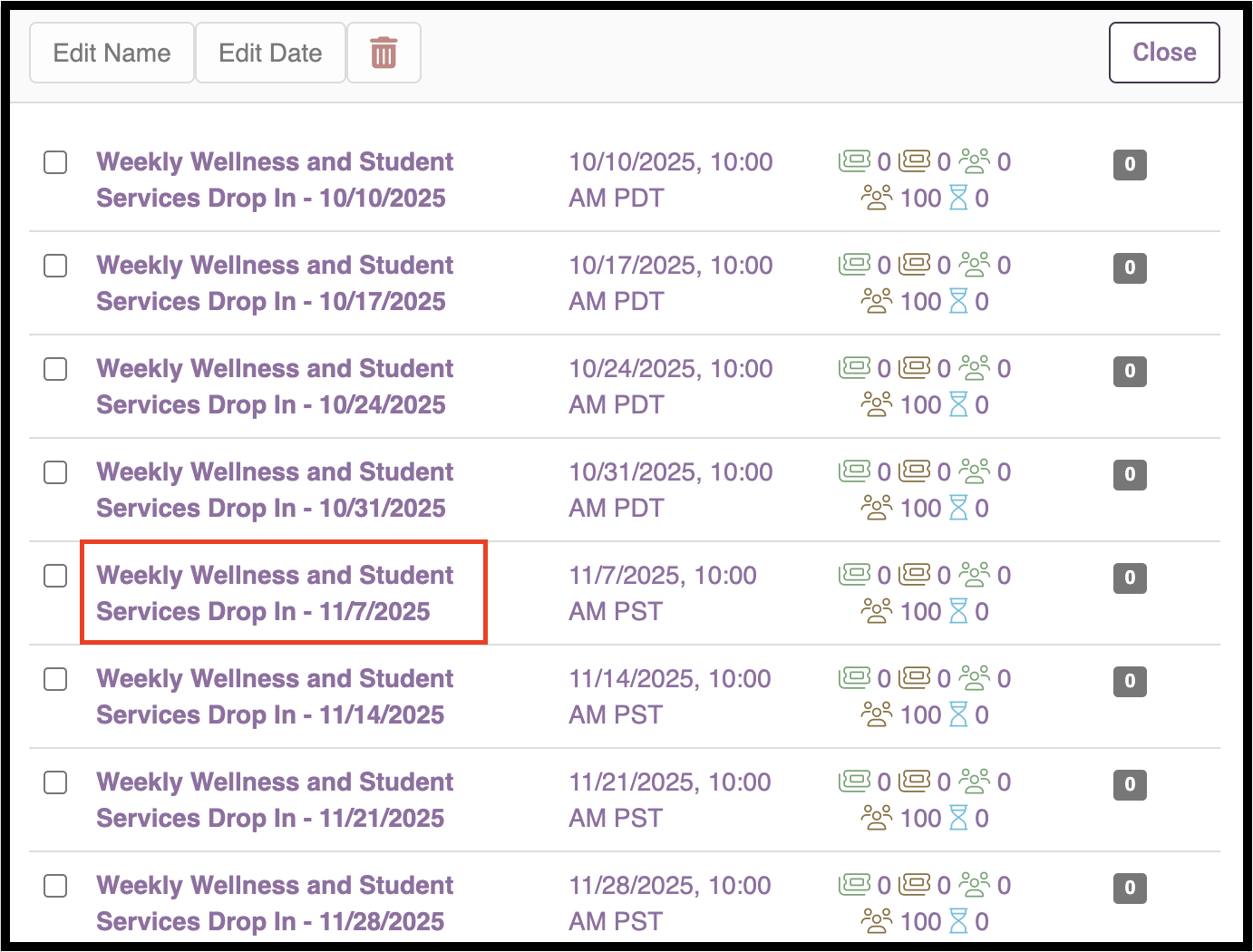Image resolution: width=1253 pixels, height=952 pixels.
Task: Open the Drop In - 10/17/2025 event link
Action: pyautogui.click(x=275, y=283)
